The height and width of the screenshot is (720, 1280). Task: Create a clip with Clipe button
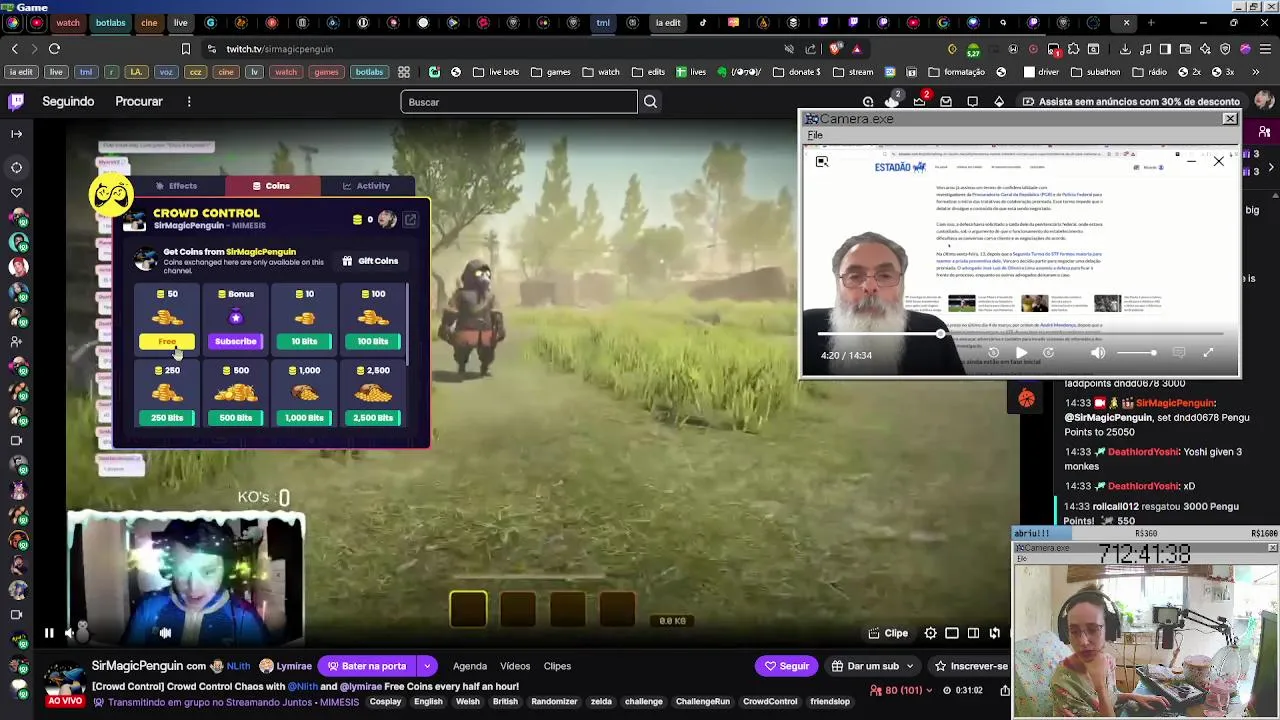pos(888,633)
